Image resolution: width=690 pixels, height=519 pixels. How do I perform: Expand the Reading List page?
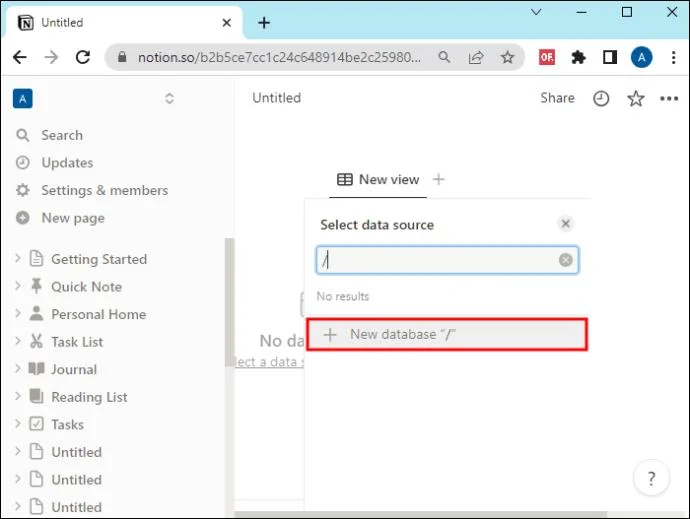pos(18,396)
